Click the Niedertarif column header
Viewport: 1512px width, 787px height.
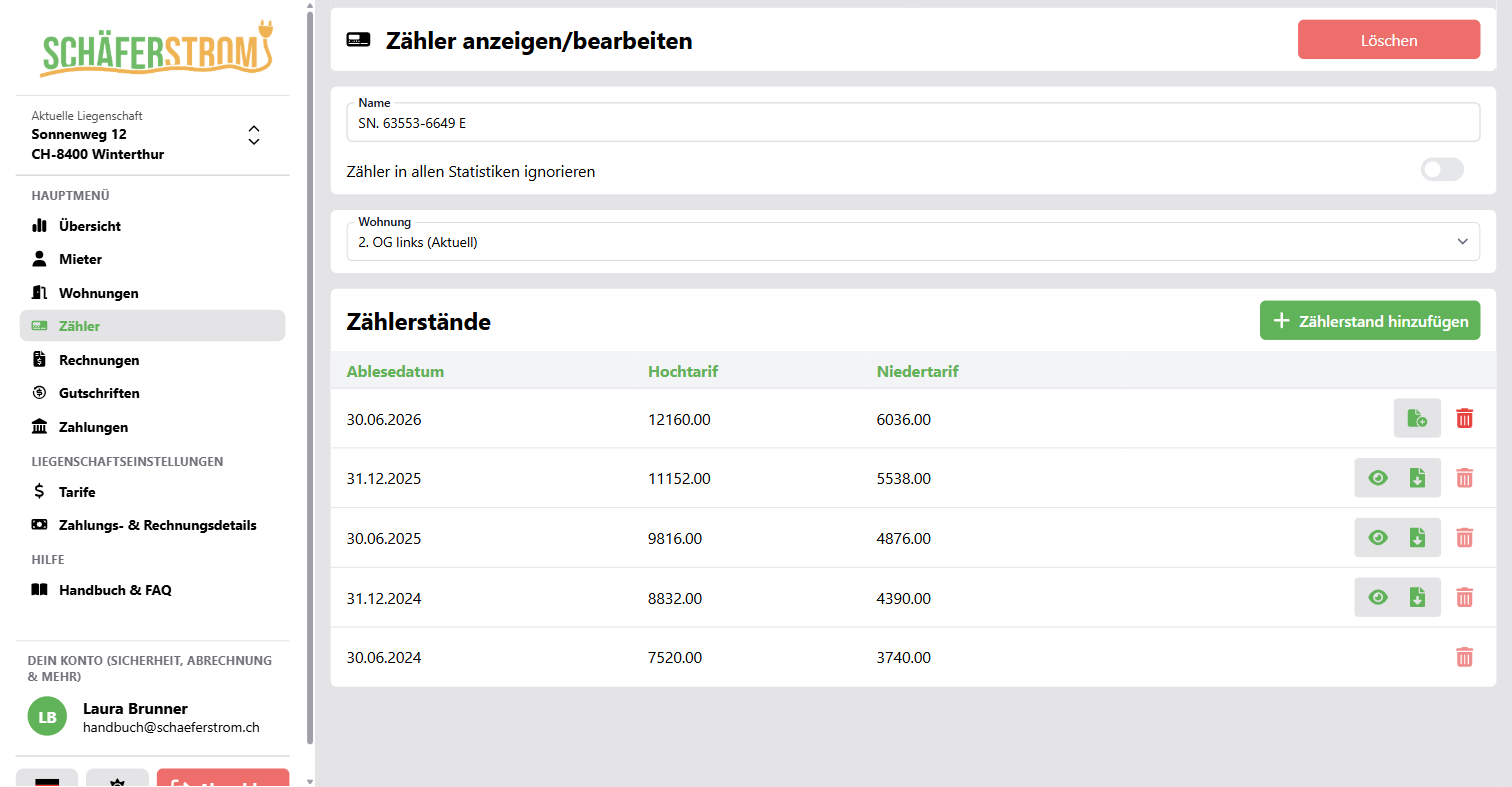point(917,372)
